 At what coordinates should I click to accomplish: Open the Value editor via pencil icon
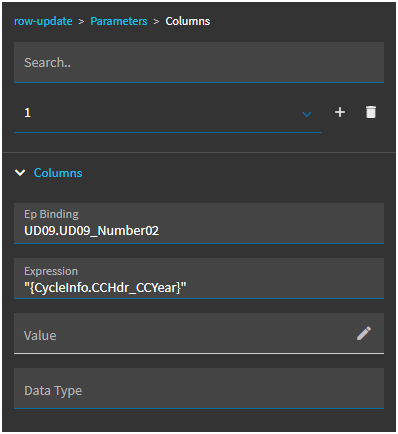(364, 333)
